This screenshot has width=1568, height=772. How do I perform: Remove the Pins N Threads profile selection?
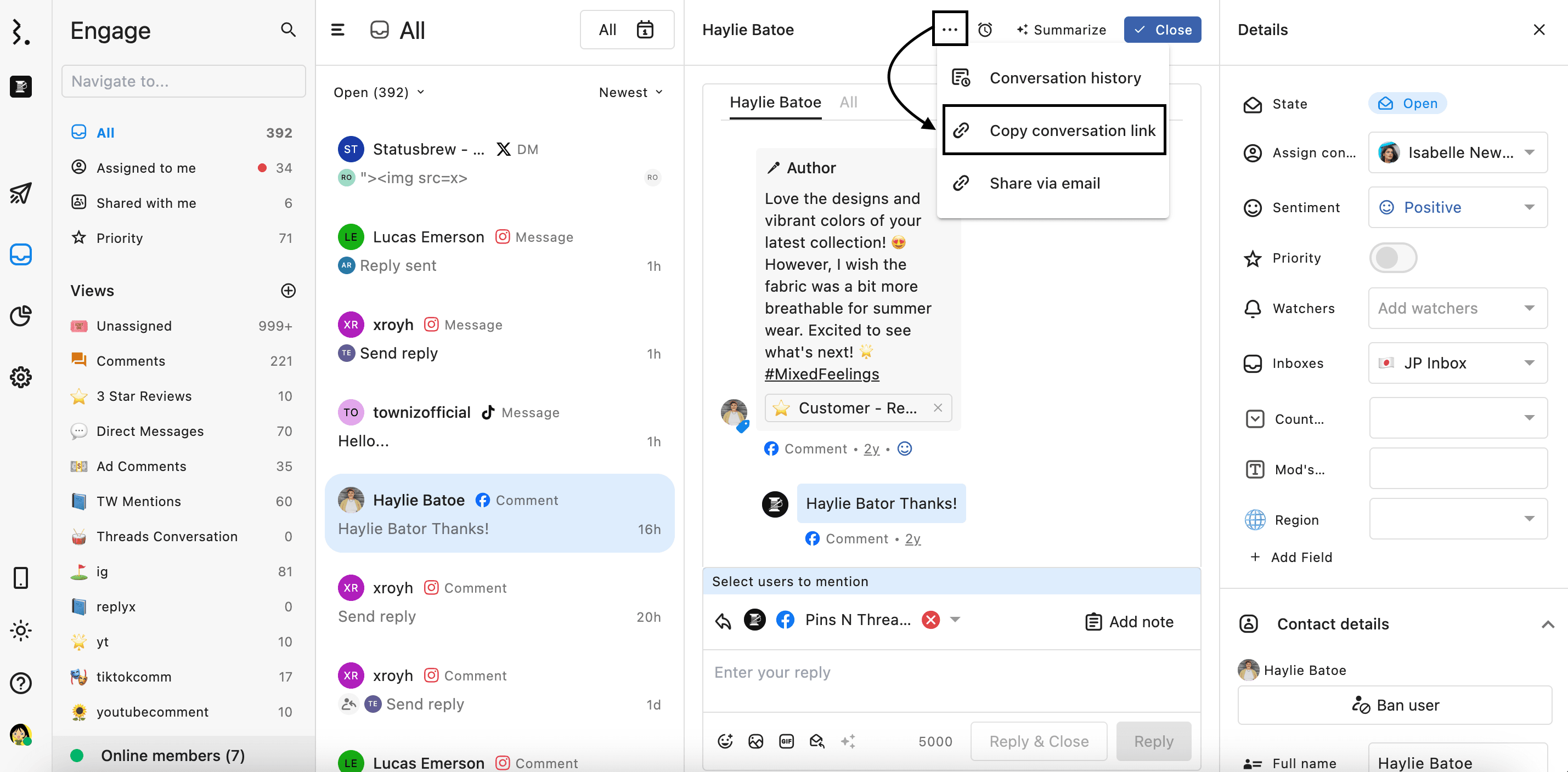[930, 620]
